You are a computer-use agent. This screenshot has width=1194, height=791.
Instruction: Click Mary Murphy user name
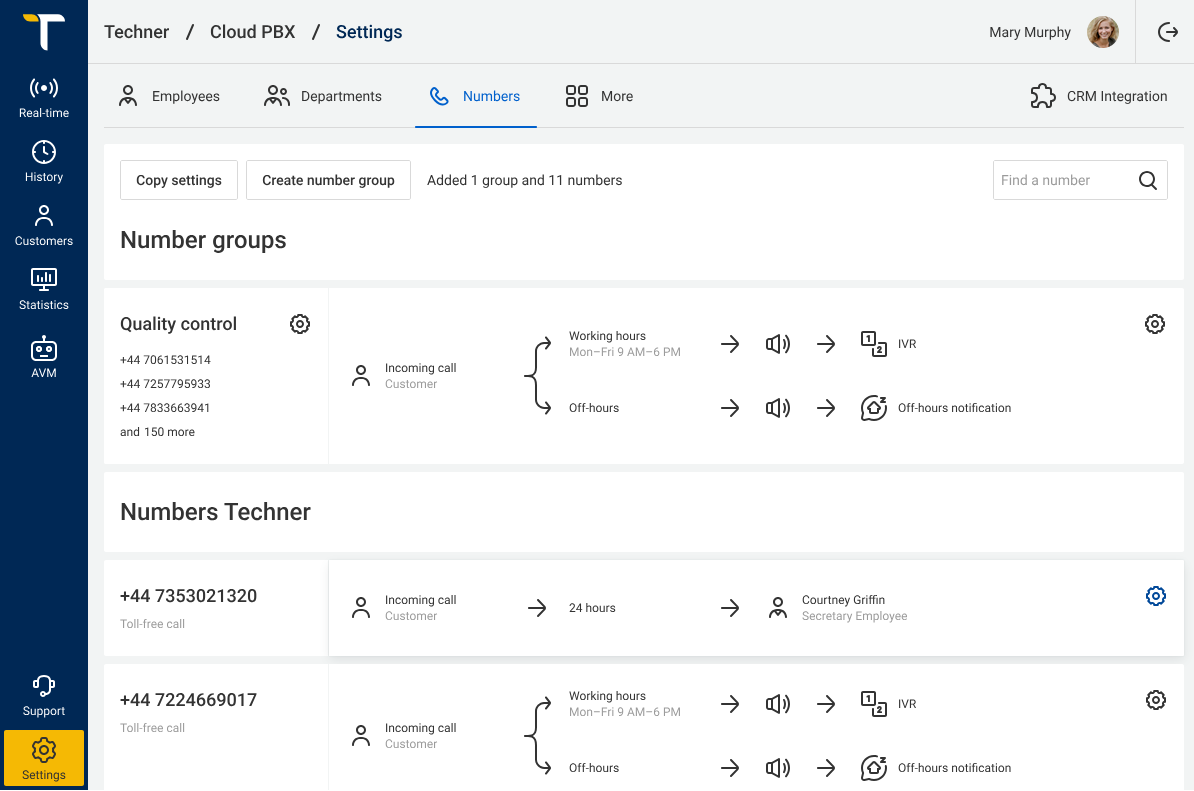1030,32
